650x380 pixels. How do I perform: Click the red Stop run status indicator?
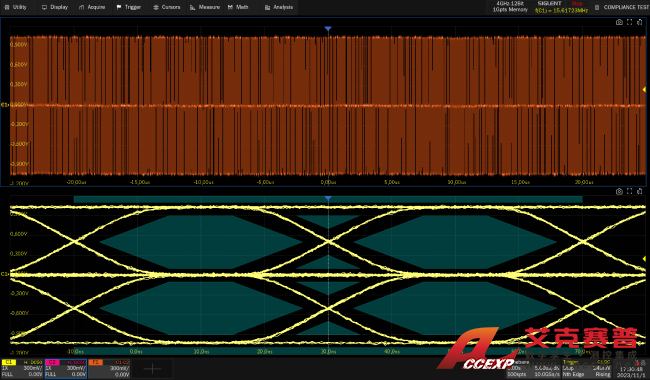point(577,3)
